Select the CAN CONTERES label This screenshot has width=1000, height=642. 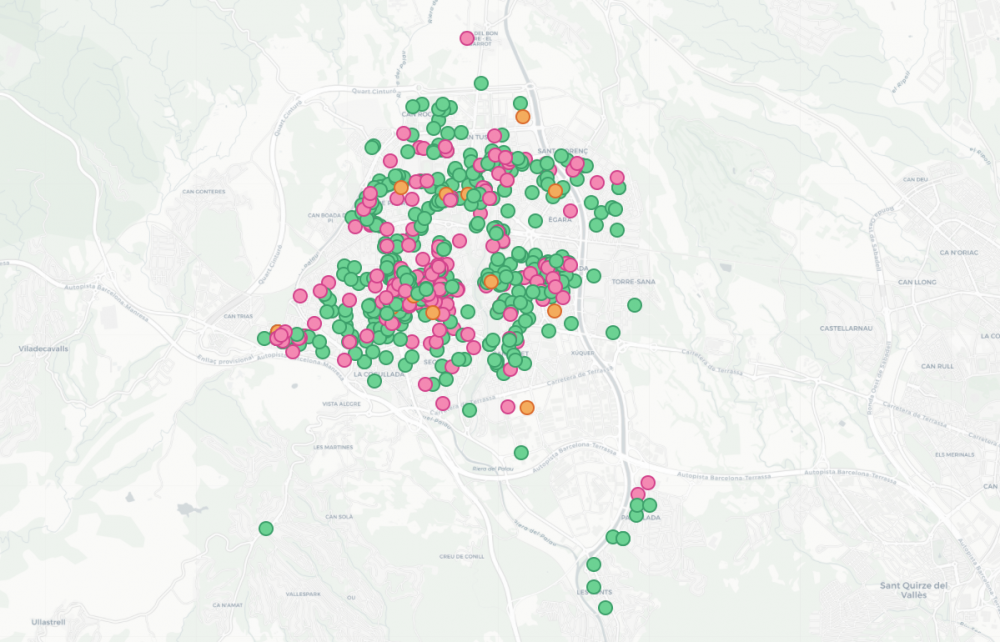pyautogui.click(x=203, y=191)
